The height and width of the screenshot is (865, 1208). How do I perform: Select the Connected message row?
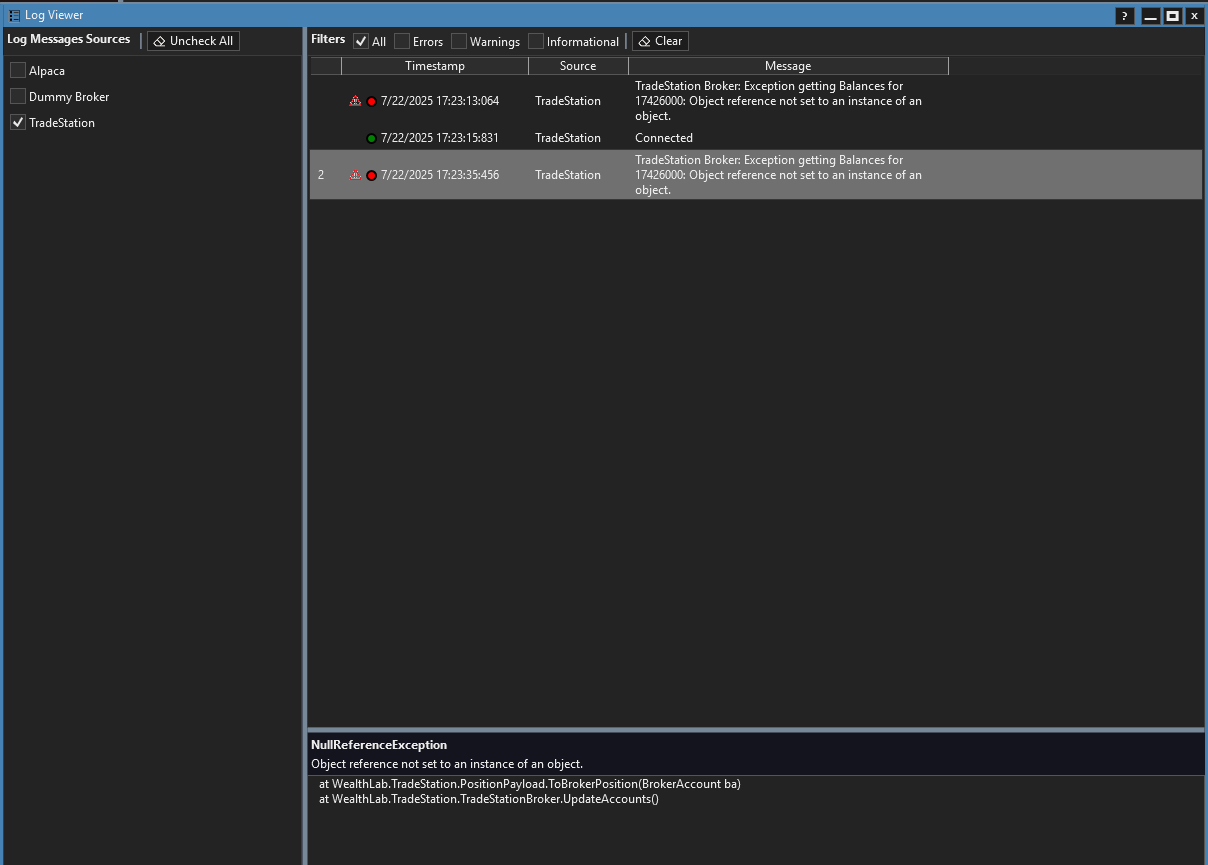(x=756, y=138)
